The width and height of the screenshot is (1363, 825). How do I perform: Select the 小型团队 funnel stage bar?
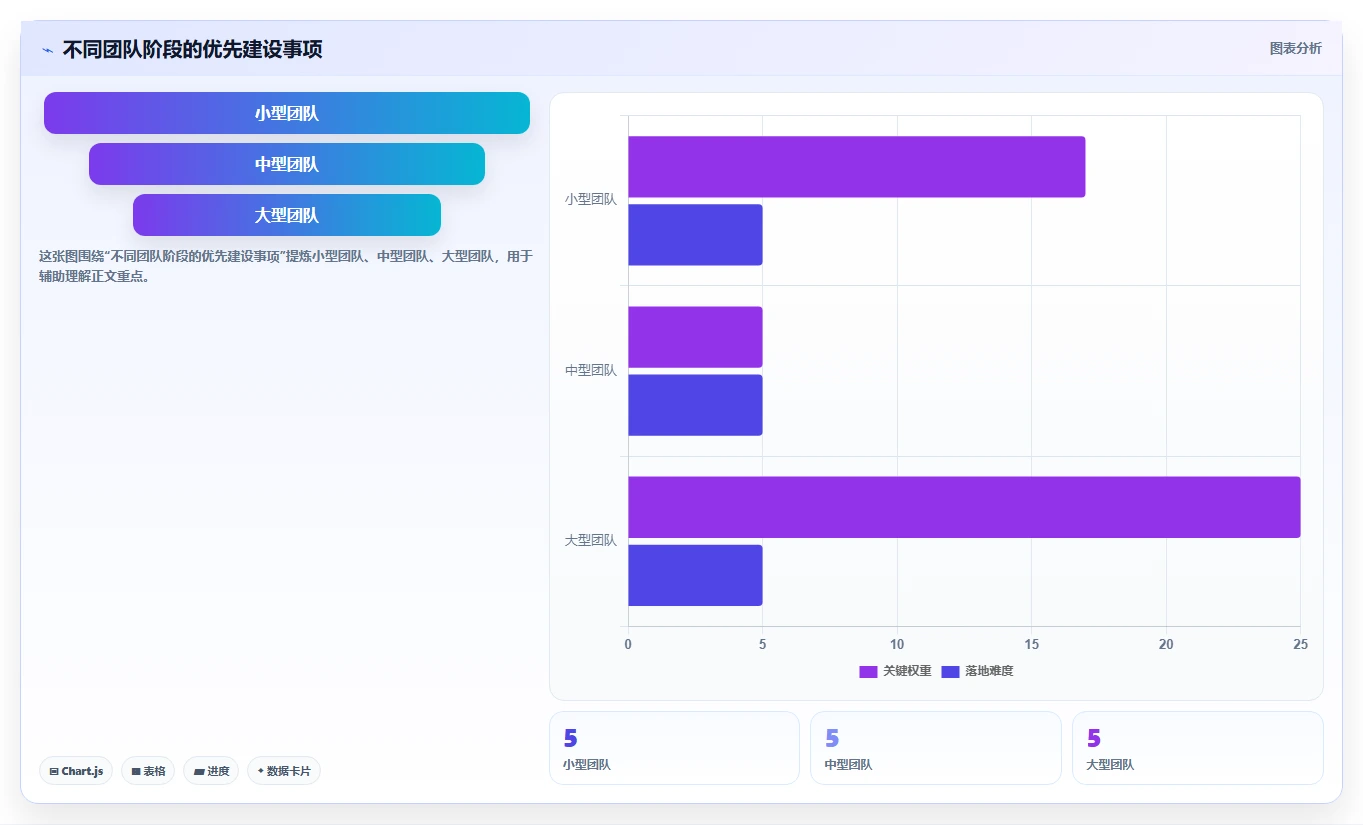[287, 113]
